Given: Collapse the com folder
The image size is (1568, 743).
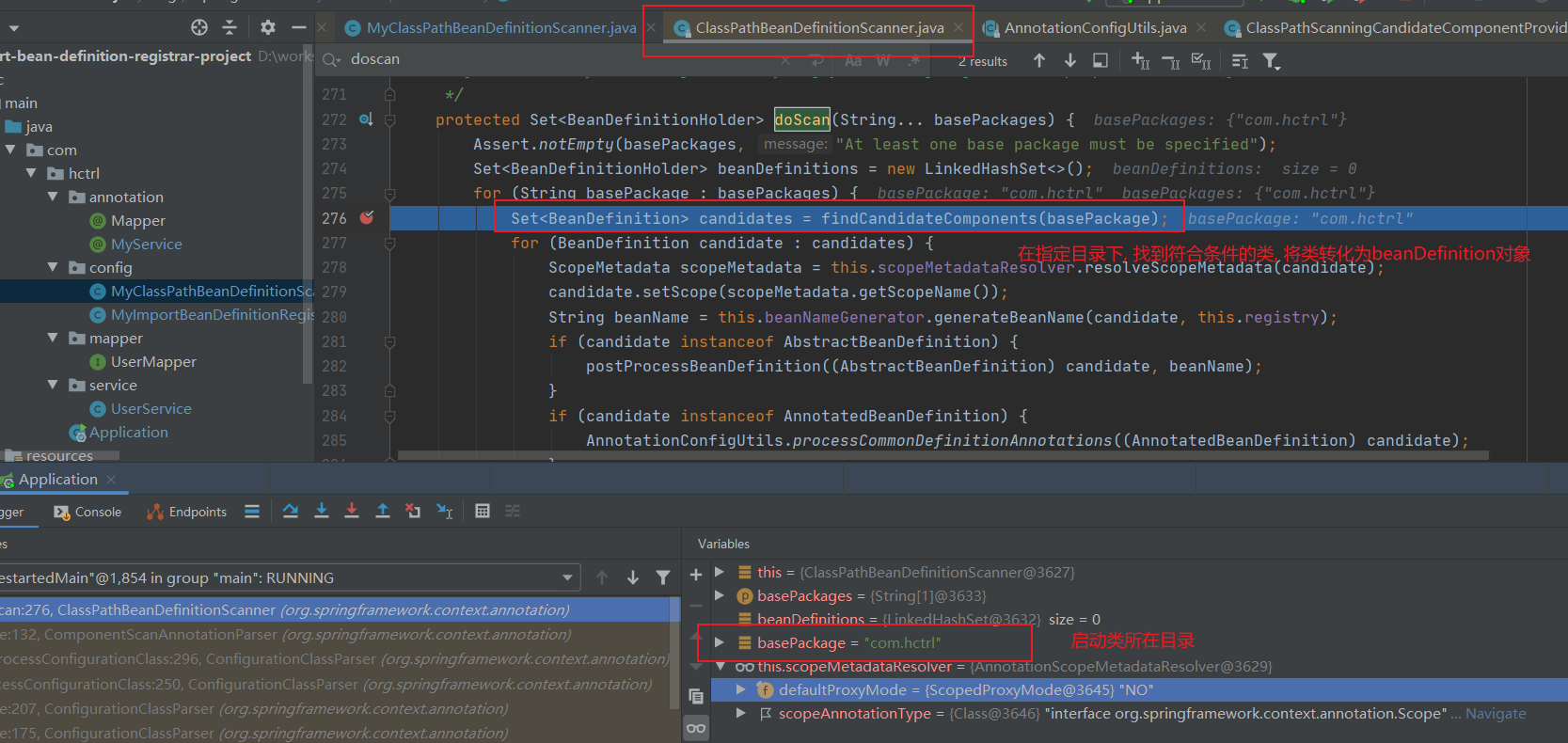Looking at the screenshot, I should click(x=11, y=150).
